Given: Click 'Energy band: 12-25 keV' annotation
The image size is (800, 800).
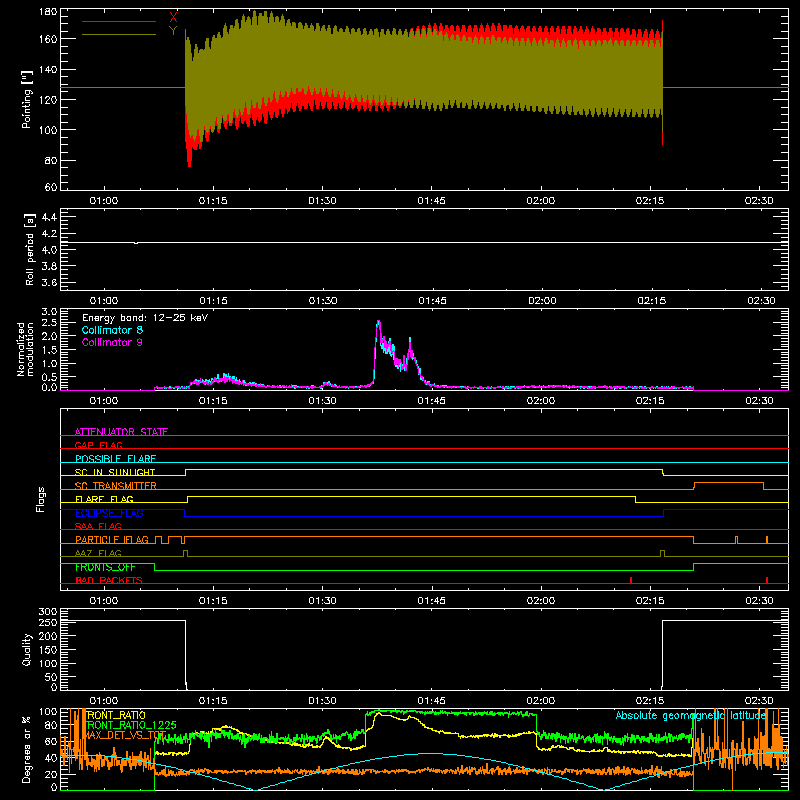Looking at the screenshot, I should (145, 318).
